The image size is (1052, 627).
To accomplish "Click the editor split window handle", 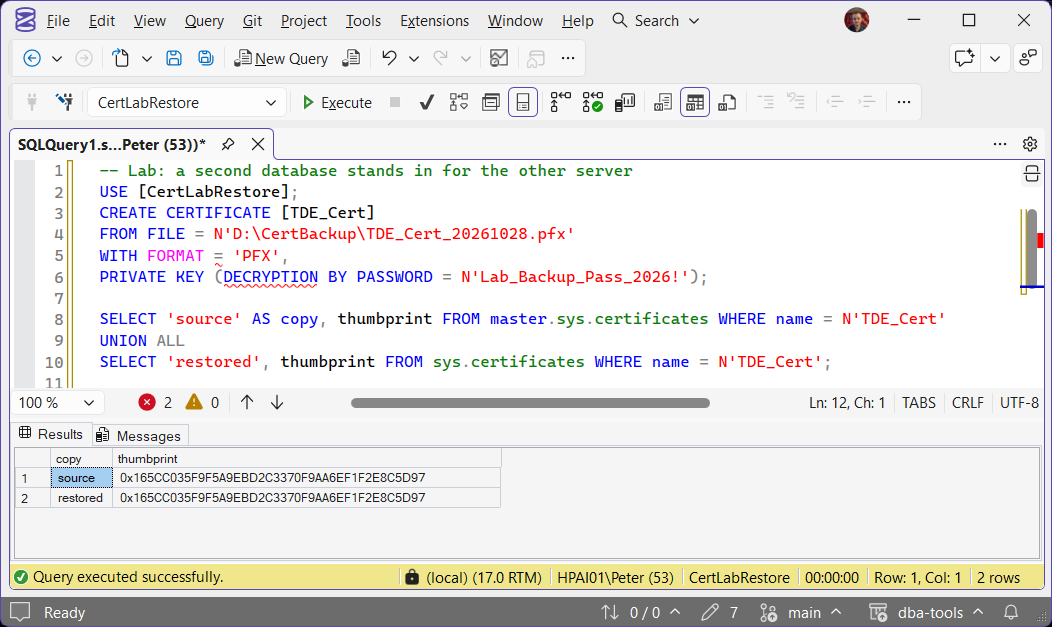I will pos(1031,174).
